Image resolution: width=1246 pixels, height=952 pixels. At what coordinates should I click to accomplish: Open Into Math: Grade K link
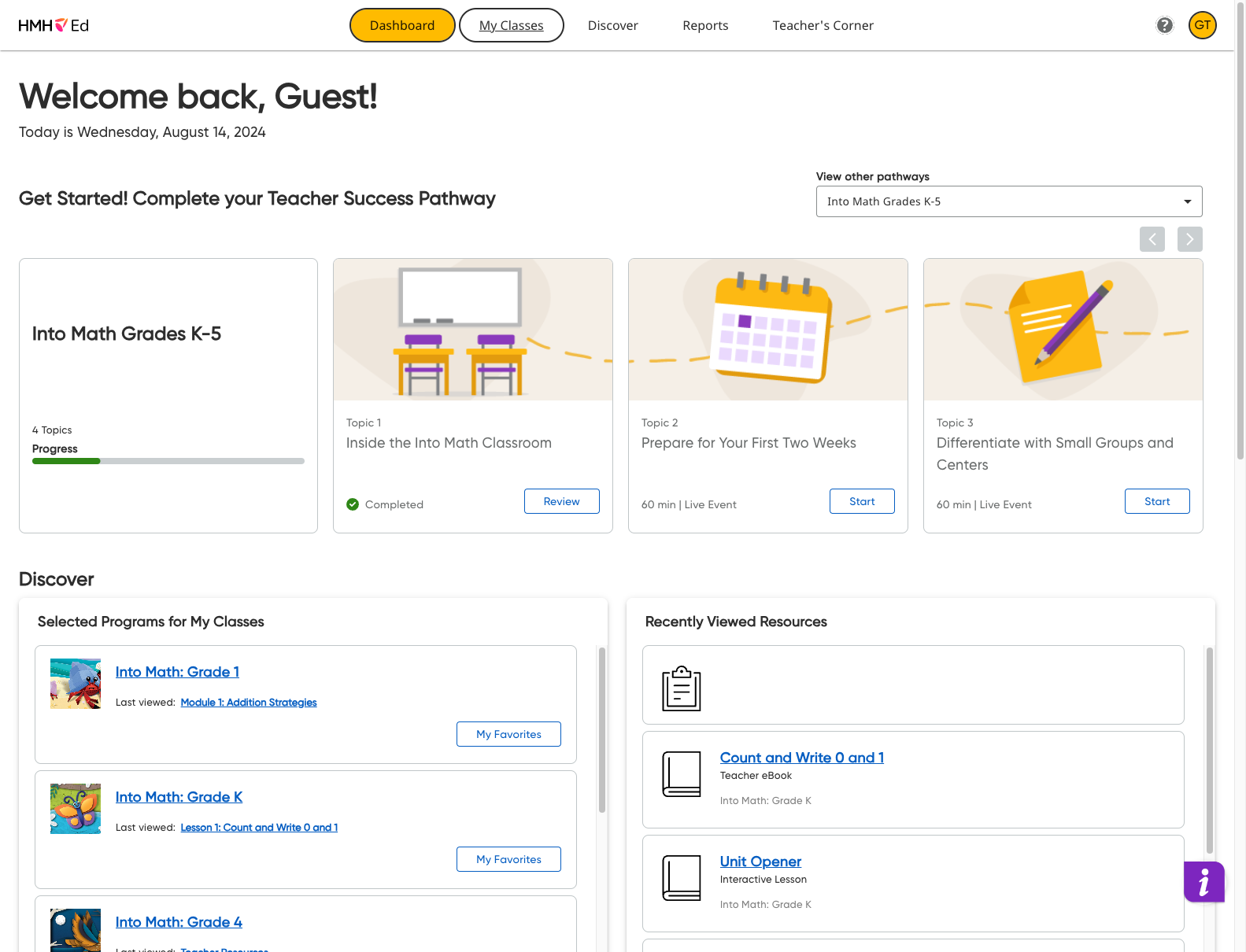click(179, 797)
